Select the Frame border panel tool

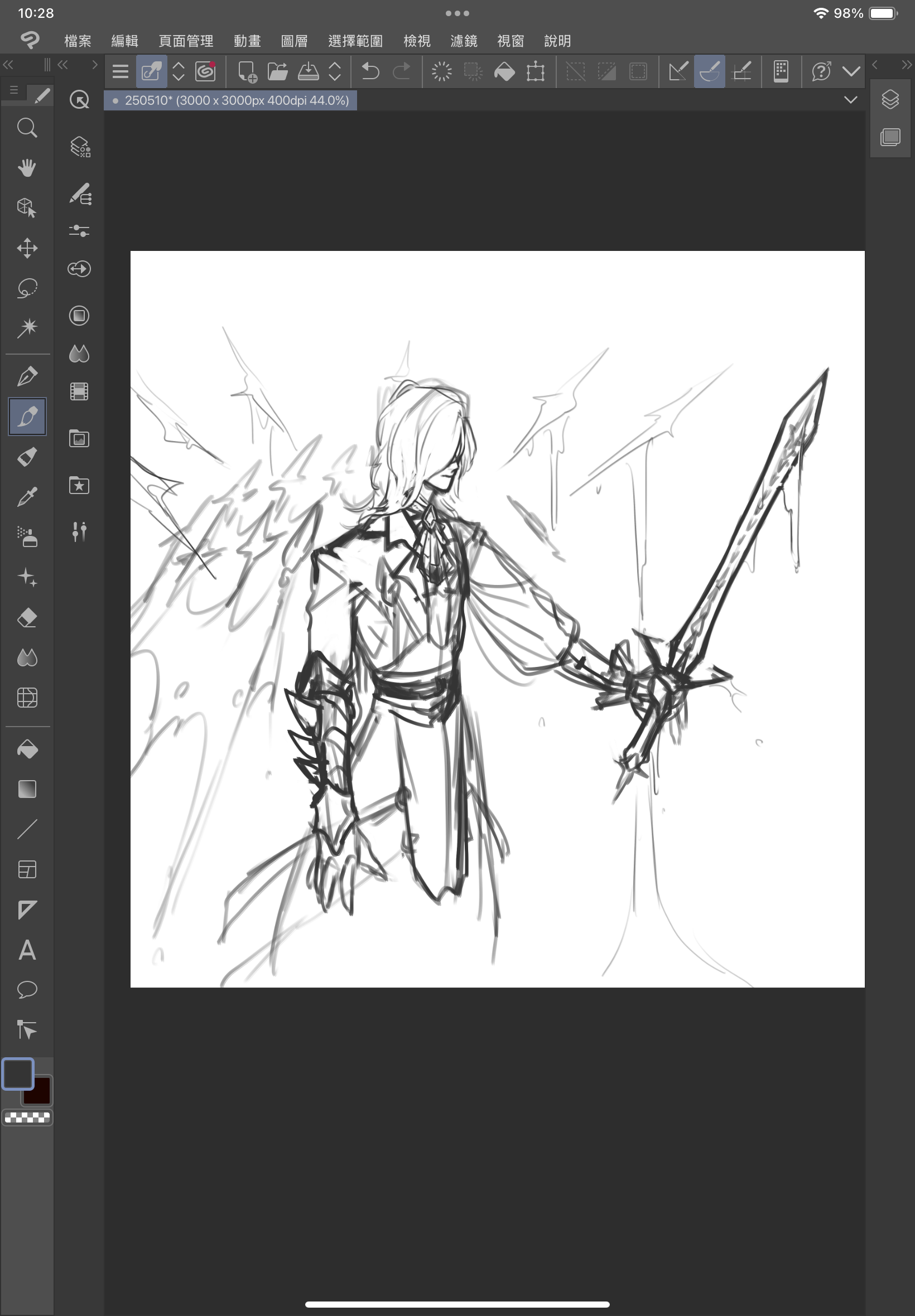point(27,870)
